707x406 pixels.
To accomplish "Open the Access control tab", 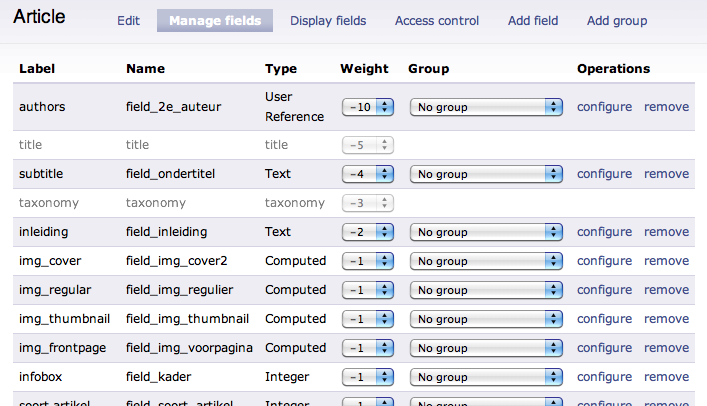I will click(437, 21).
